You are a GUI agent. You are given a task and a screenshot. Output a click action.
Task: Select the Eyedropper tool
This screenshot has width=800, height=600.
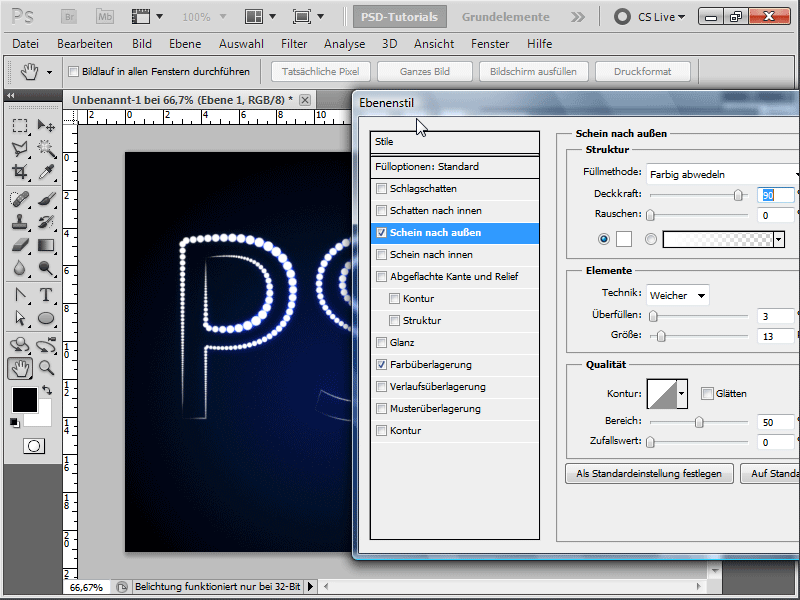click(x=46, y=172)
